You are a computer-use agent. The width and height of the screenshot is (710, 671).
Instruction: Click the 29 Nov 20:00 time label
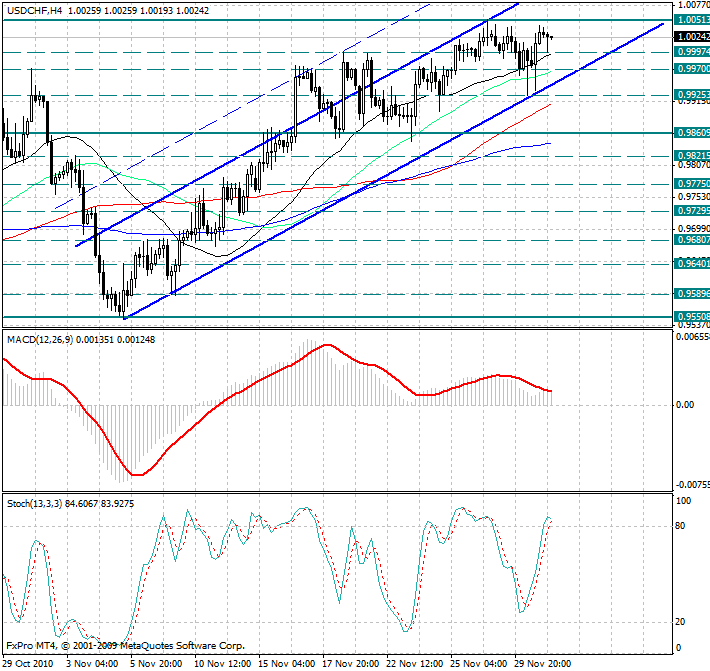[x=543, y=664]
